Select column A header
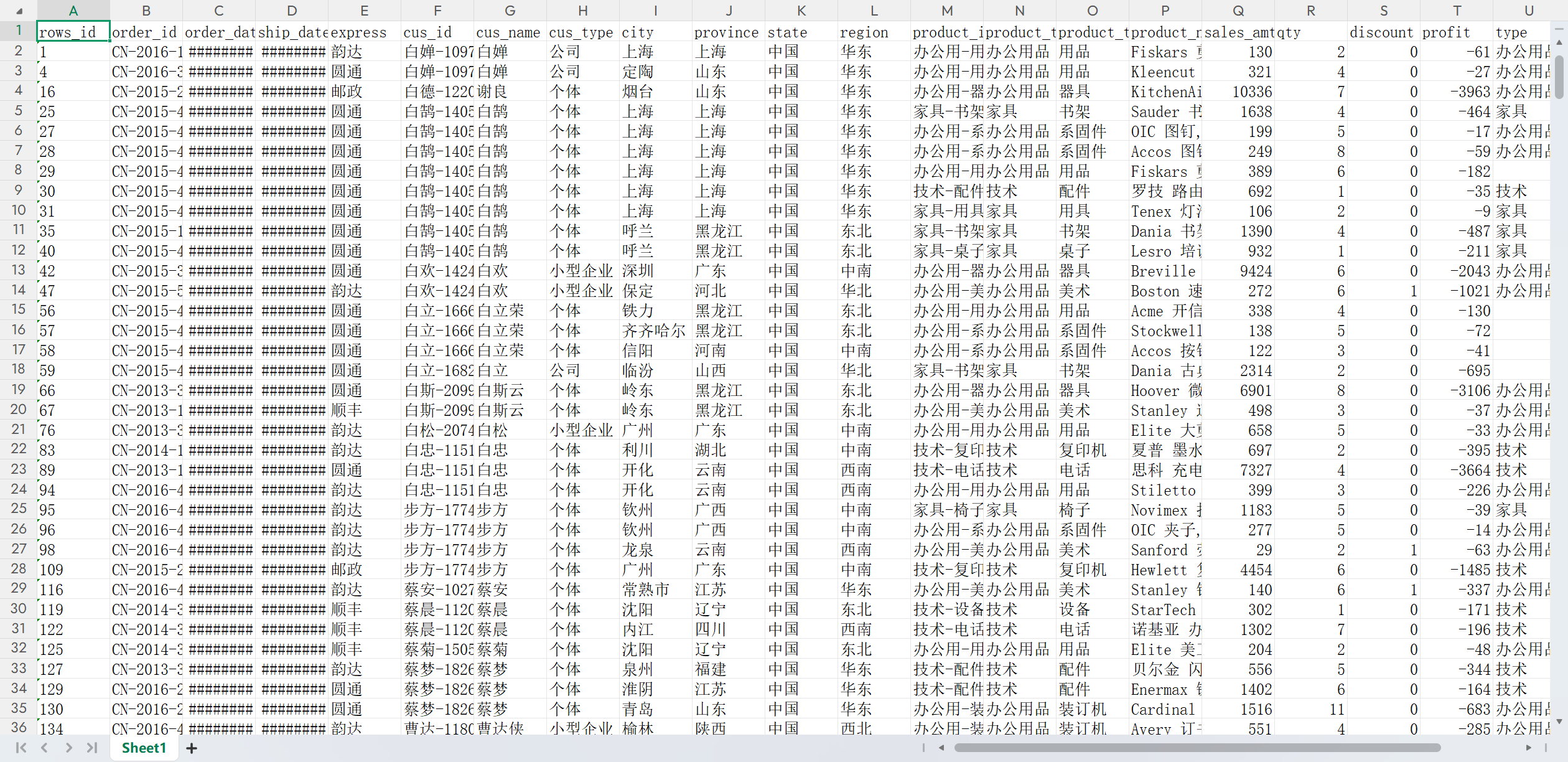Image resolution: width=1568 pixels, height=762 pixels. pos(73,11)
